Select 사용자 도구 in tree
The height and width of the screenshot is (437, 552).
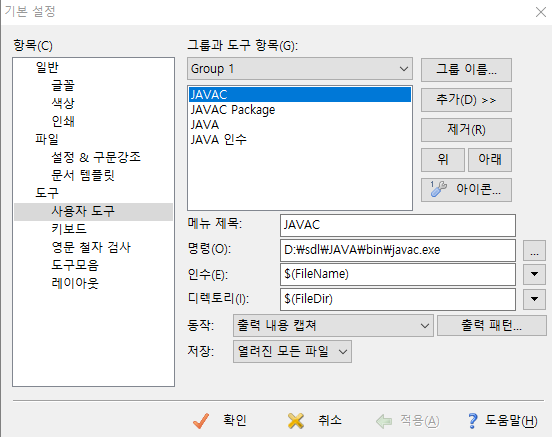tap(93, 211)
